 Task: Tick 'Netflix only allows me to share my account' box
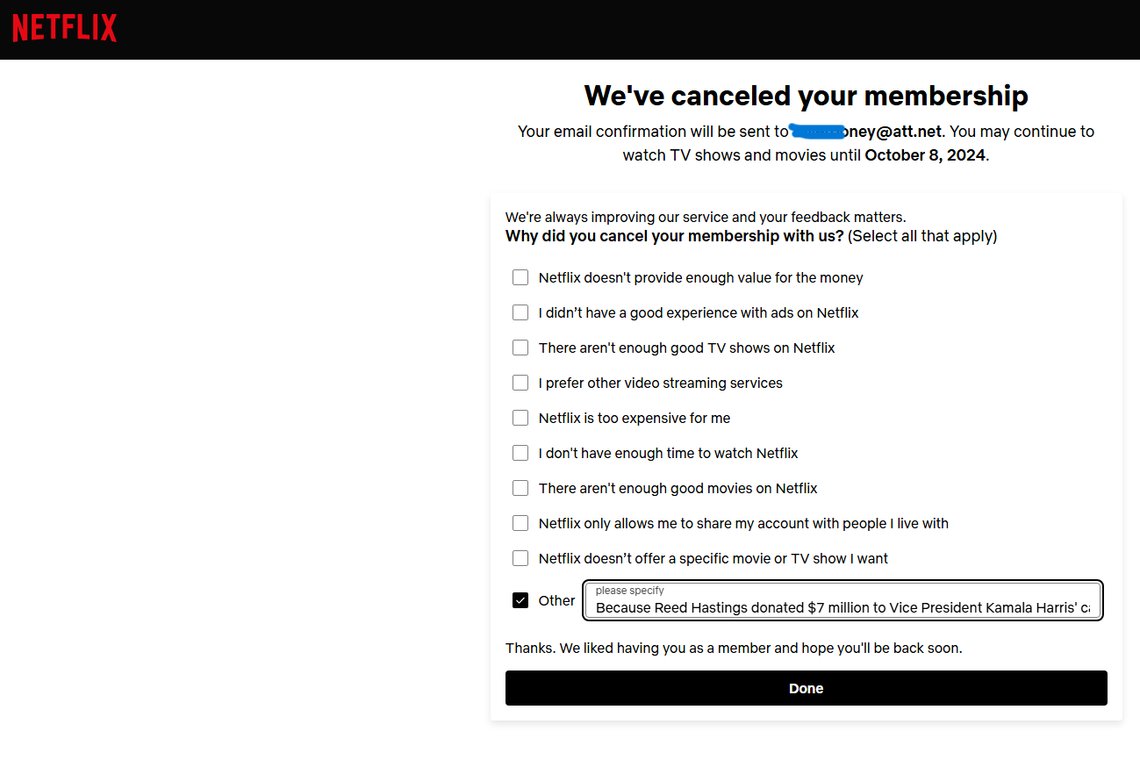coord(520,523)
